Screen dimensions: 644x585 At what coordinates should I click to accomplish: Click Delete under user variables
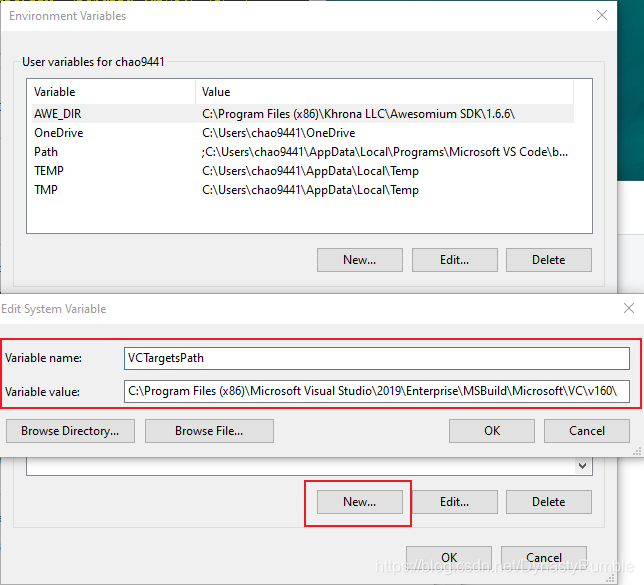(x=548, y=260)
